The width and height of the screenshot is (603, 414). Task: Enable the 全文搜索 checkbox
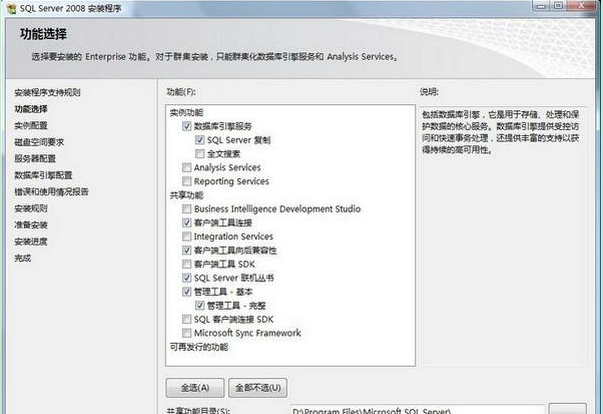tap(200, 154)
